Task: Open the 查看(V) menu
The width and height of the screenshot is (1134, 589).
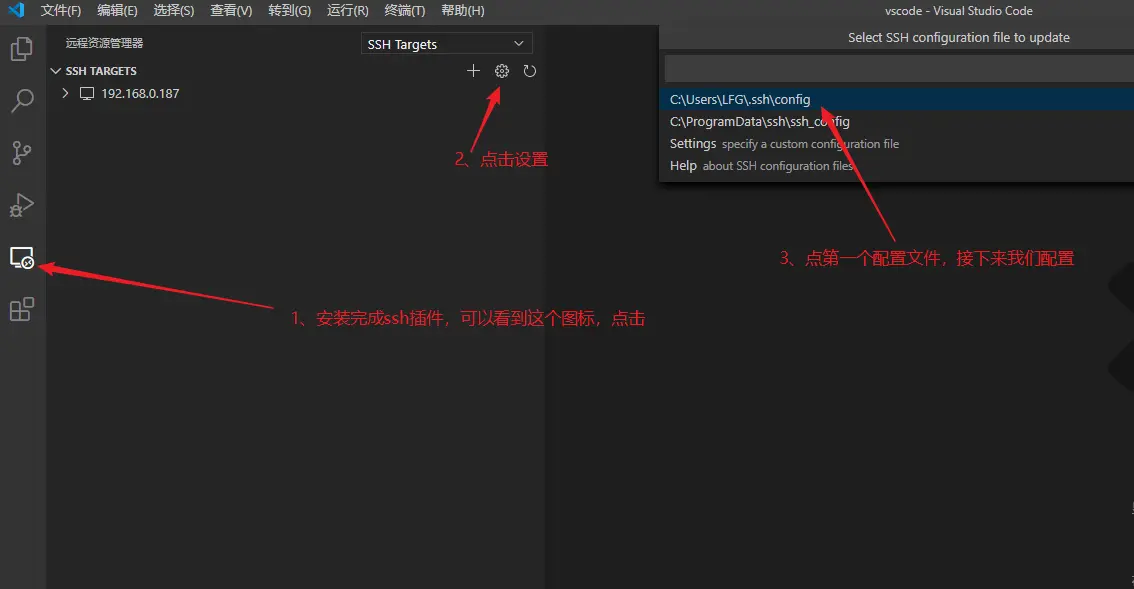Action: pyautogui.click(x=231, y=11)
